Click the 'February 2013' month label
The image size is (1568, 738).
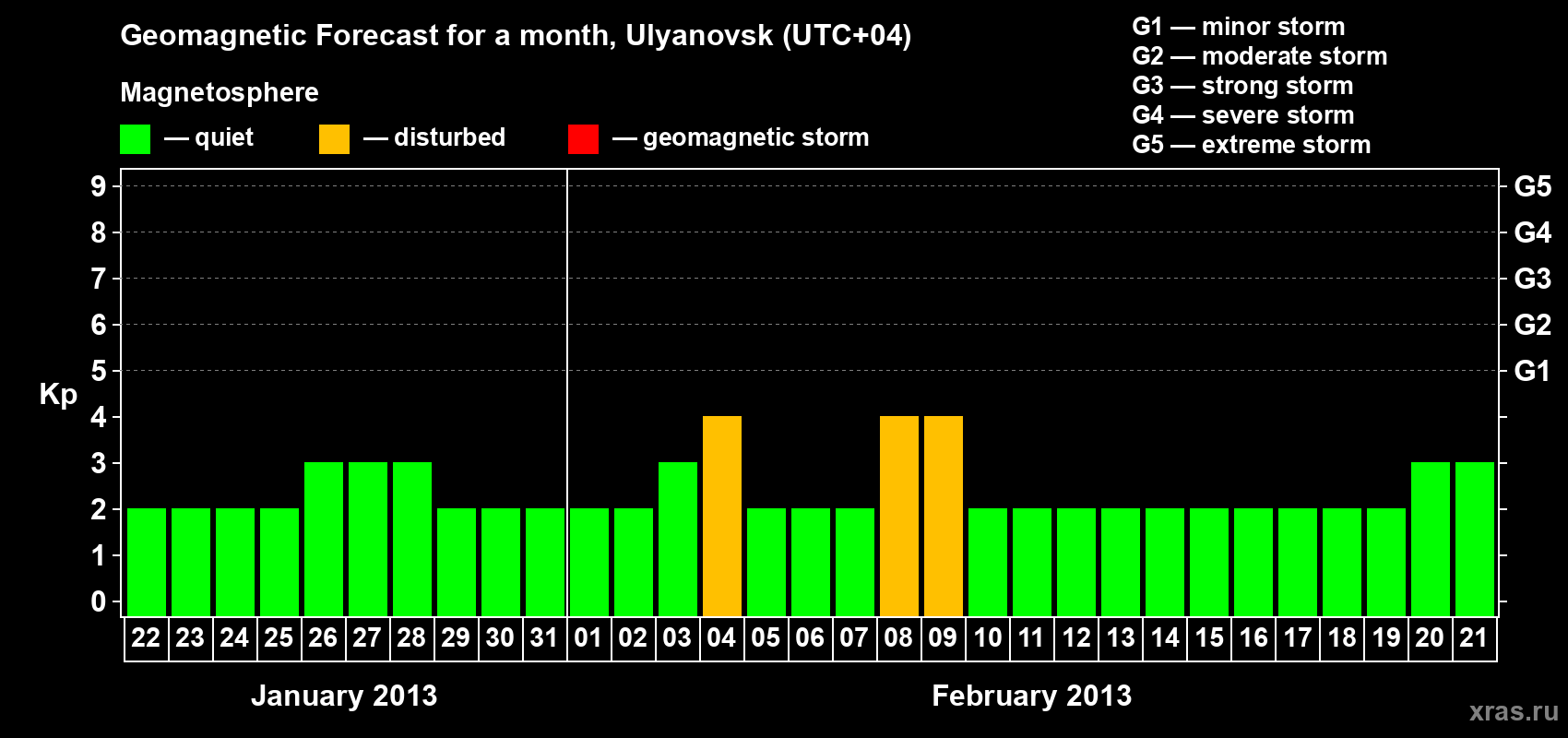click(x=1032, y=696)
